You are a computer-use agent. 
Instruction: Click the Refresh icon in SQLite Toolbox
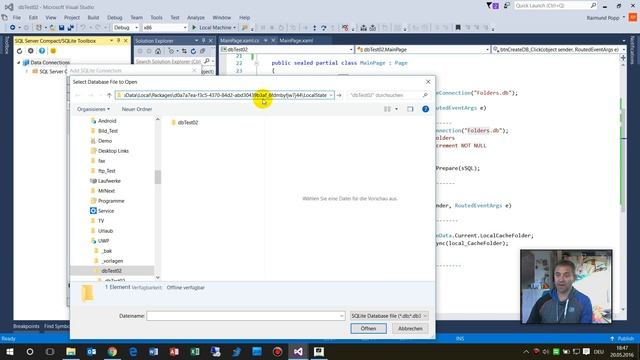pos(19,51)
